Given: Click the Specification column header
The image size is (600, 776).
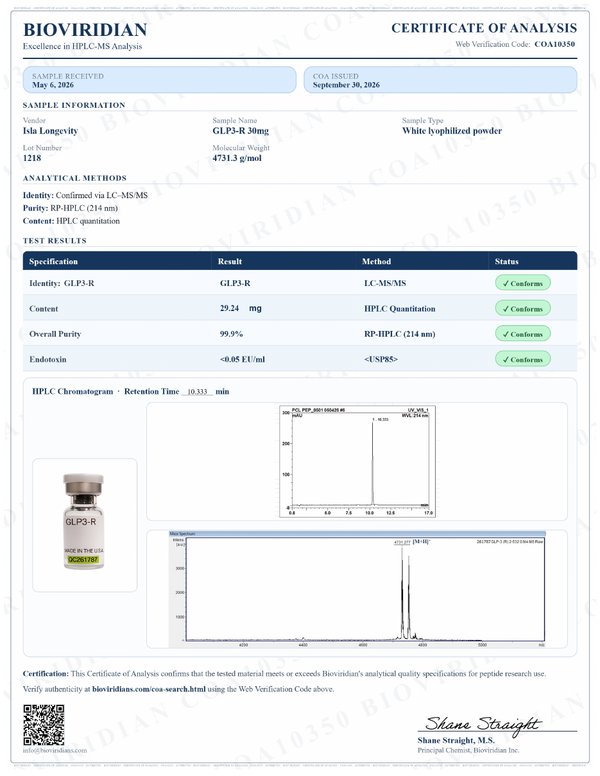Looking at the screenshot, I should click(x=53, y=261).
